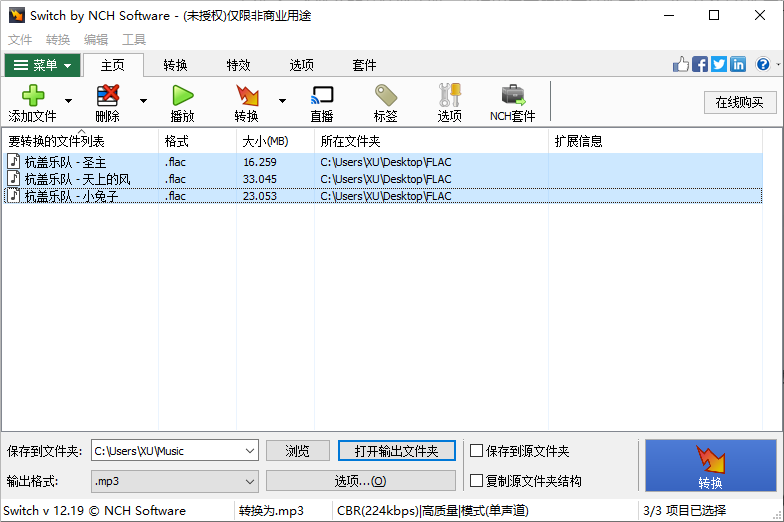Screen dimensions: 784x522
Task: Click the 扩展信息 column header
Action: click(x=656, y=141)
